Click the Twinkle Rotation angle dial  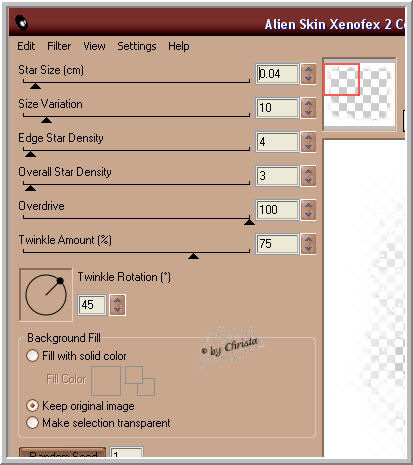(46, 295)
